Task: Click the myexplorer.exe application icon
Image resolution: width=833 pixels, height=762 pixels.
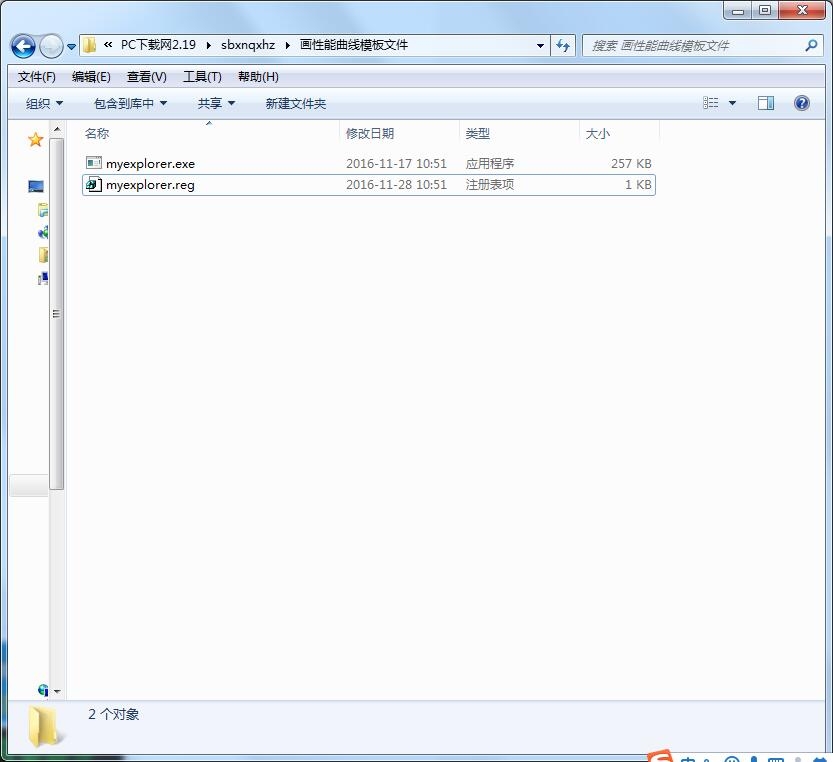Action: click(x=94, y=163)
